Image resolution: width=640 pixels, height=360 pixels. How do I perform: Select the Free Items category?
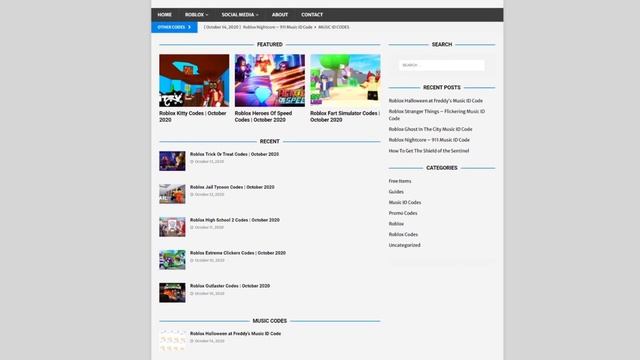click(400, 181)
